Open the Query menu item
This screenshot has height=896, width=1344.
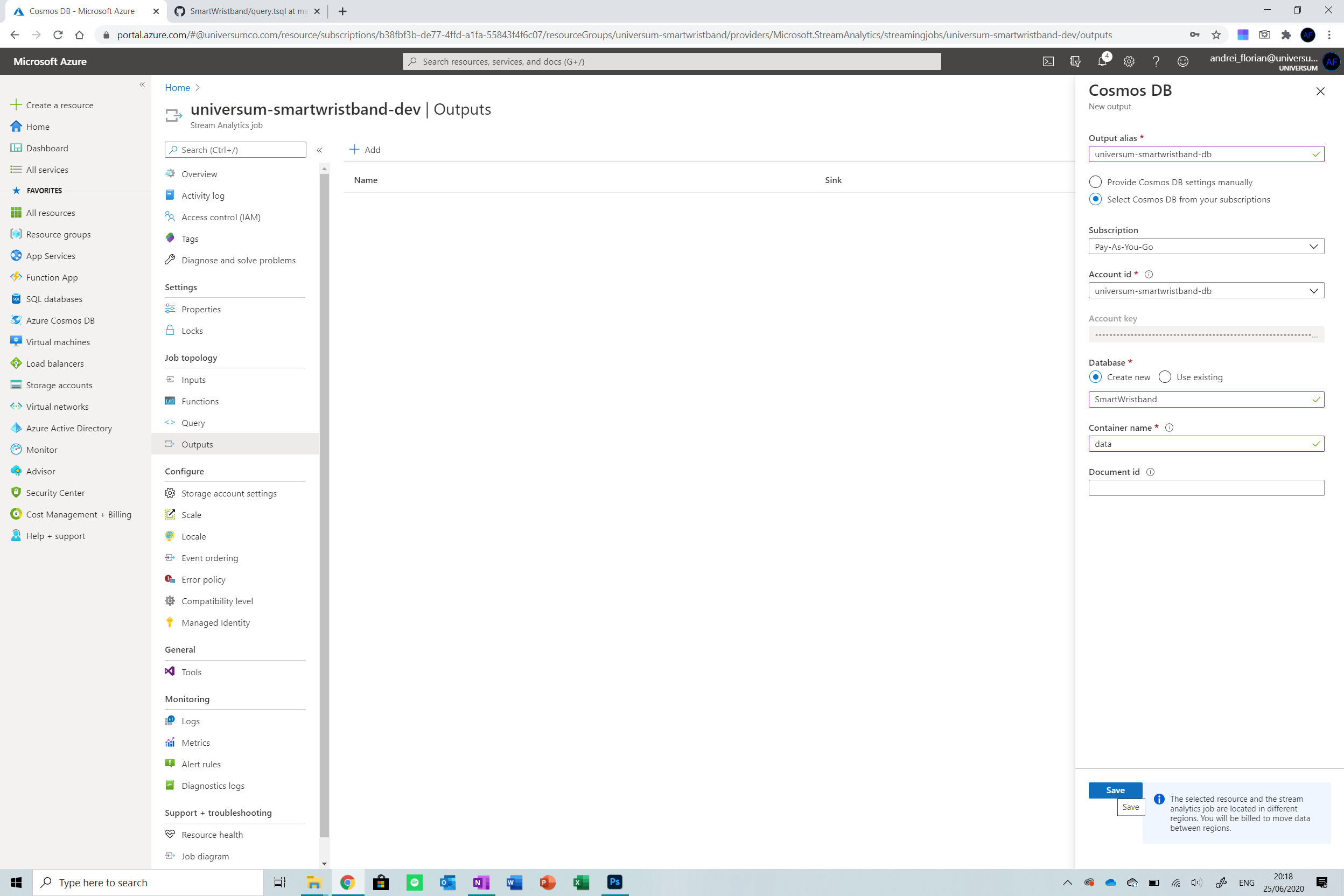(x=193, y=423)
